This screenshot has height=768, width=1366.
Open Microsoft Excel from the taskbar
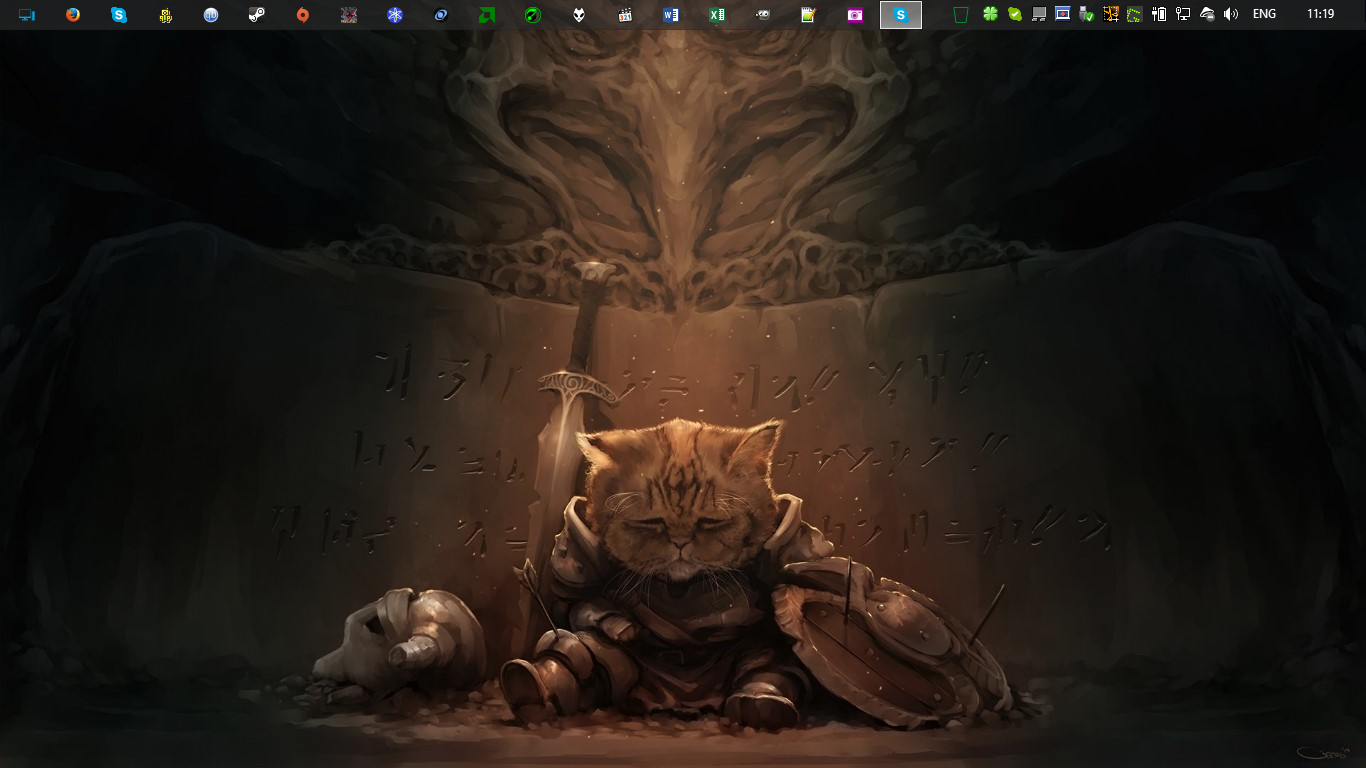717,15
